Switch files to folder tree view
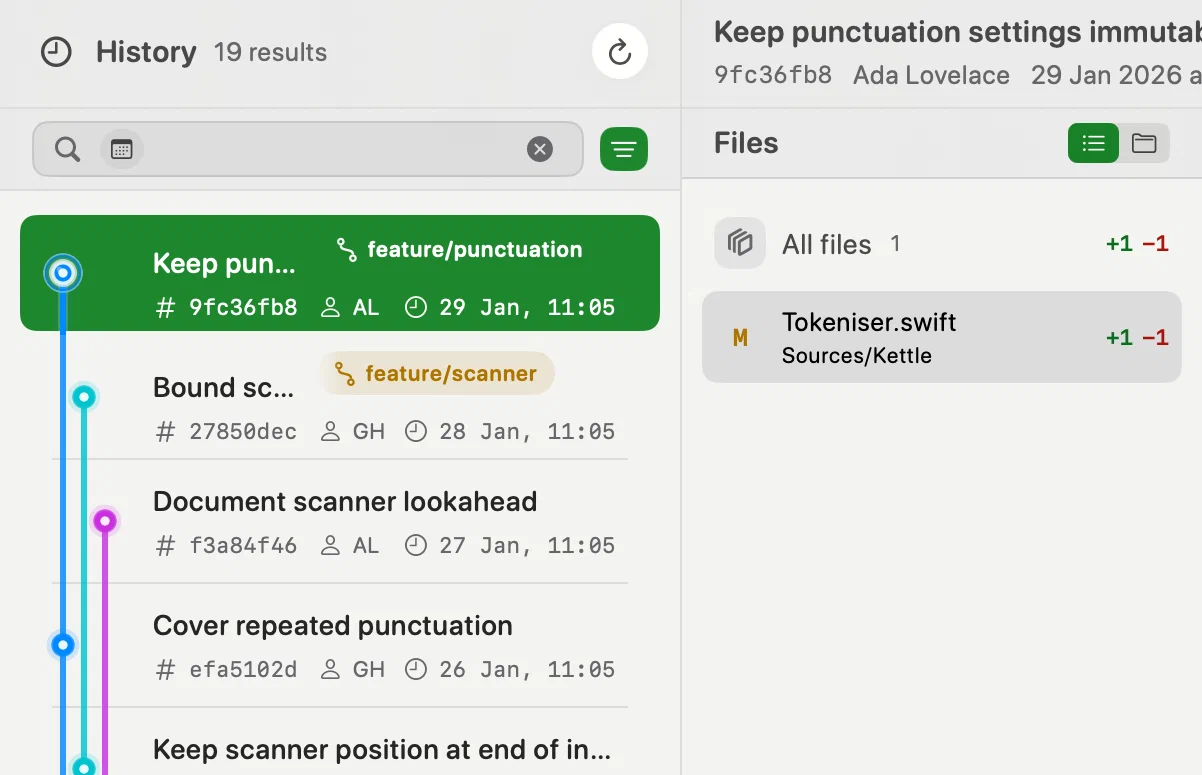The width and height of the screenshot is (1202, 775). pos(1144,143)
